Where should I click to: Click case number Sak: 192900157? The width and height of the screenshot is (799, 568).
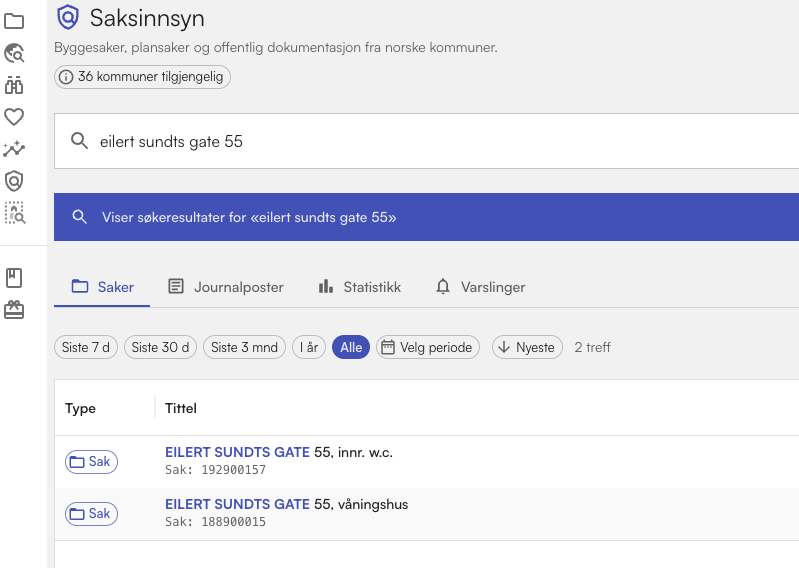click(x=216, y=470)
